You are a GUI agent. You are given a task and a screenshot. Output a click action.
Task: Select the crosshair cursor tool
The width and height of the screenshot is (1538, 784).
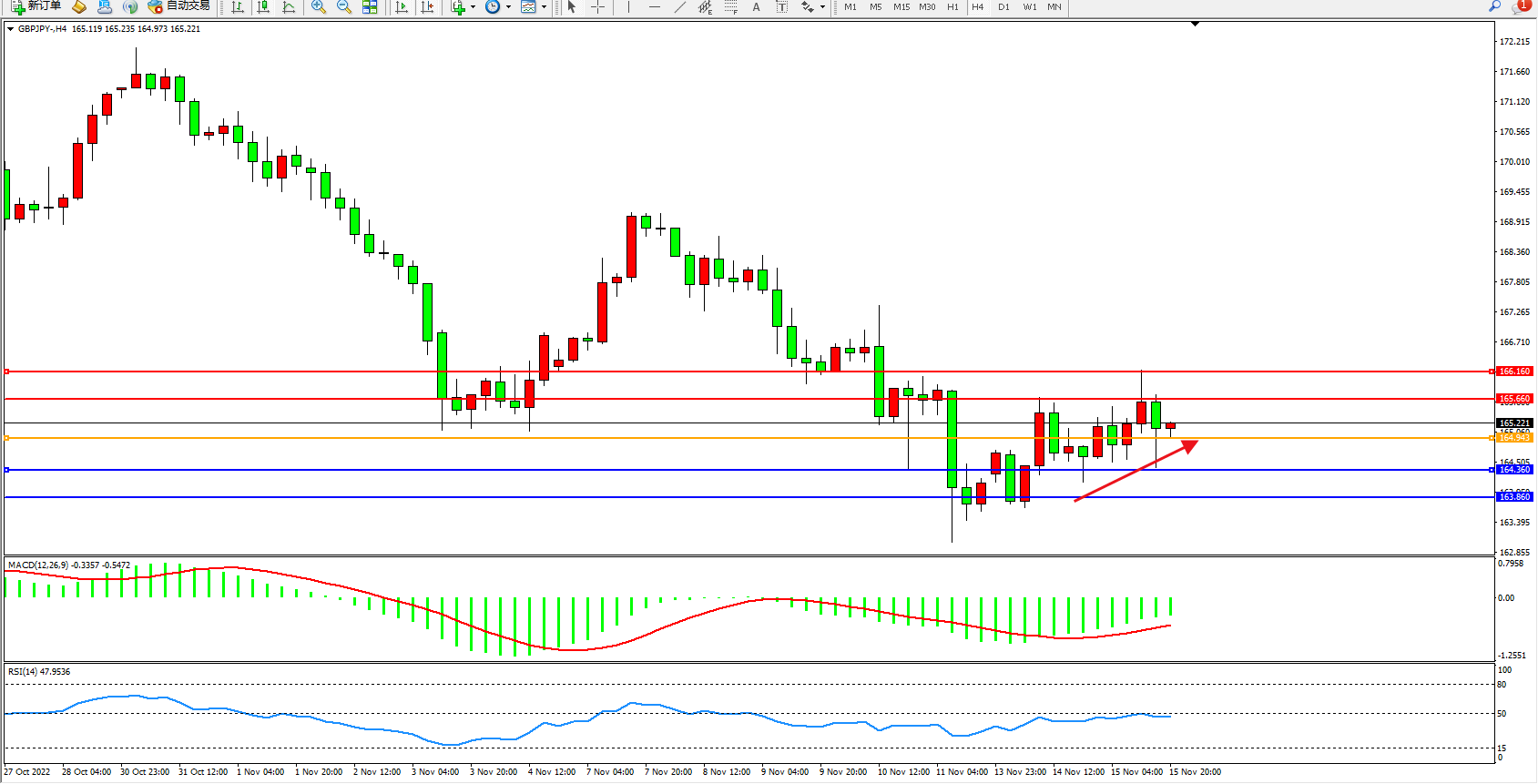(597, 6)
